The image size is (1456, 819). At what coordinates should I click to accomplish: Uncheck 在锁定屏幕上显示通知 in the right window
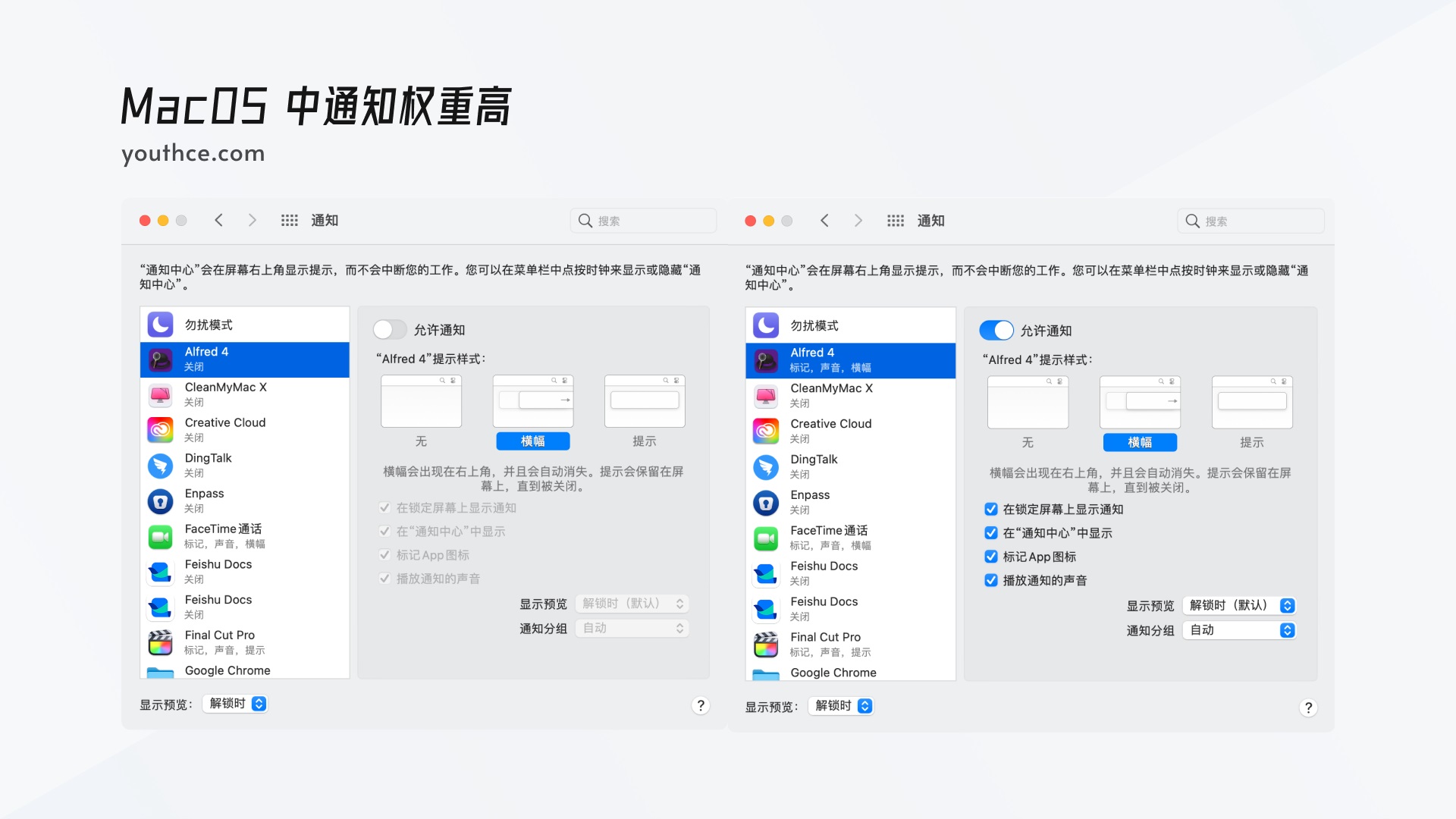point(990,509)
